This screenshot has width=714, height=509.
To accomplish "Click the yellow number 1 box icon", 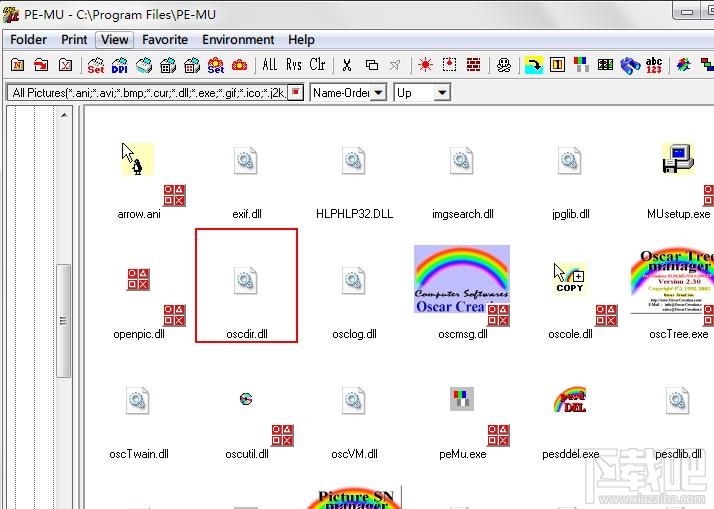I will (557, 65).
